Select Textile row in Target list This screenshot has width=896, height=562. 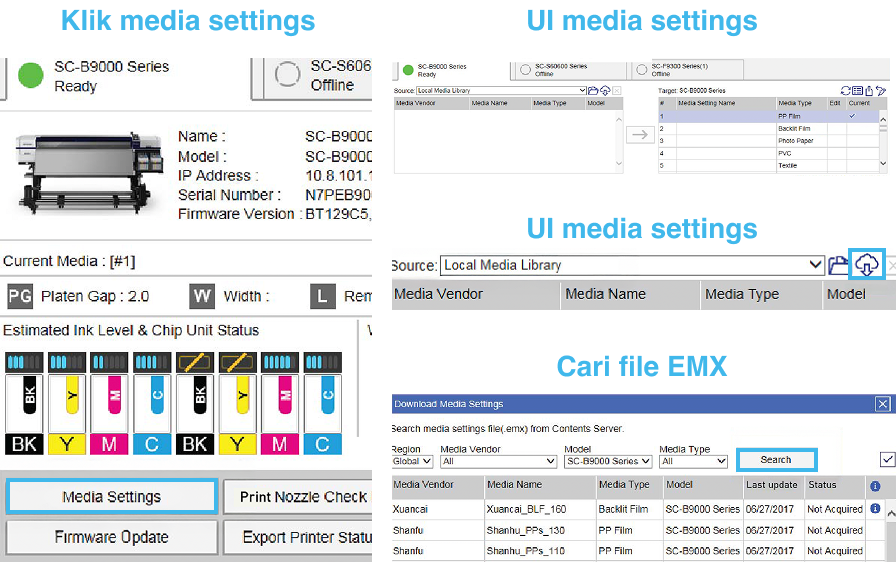point(768,166)
